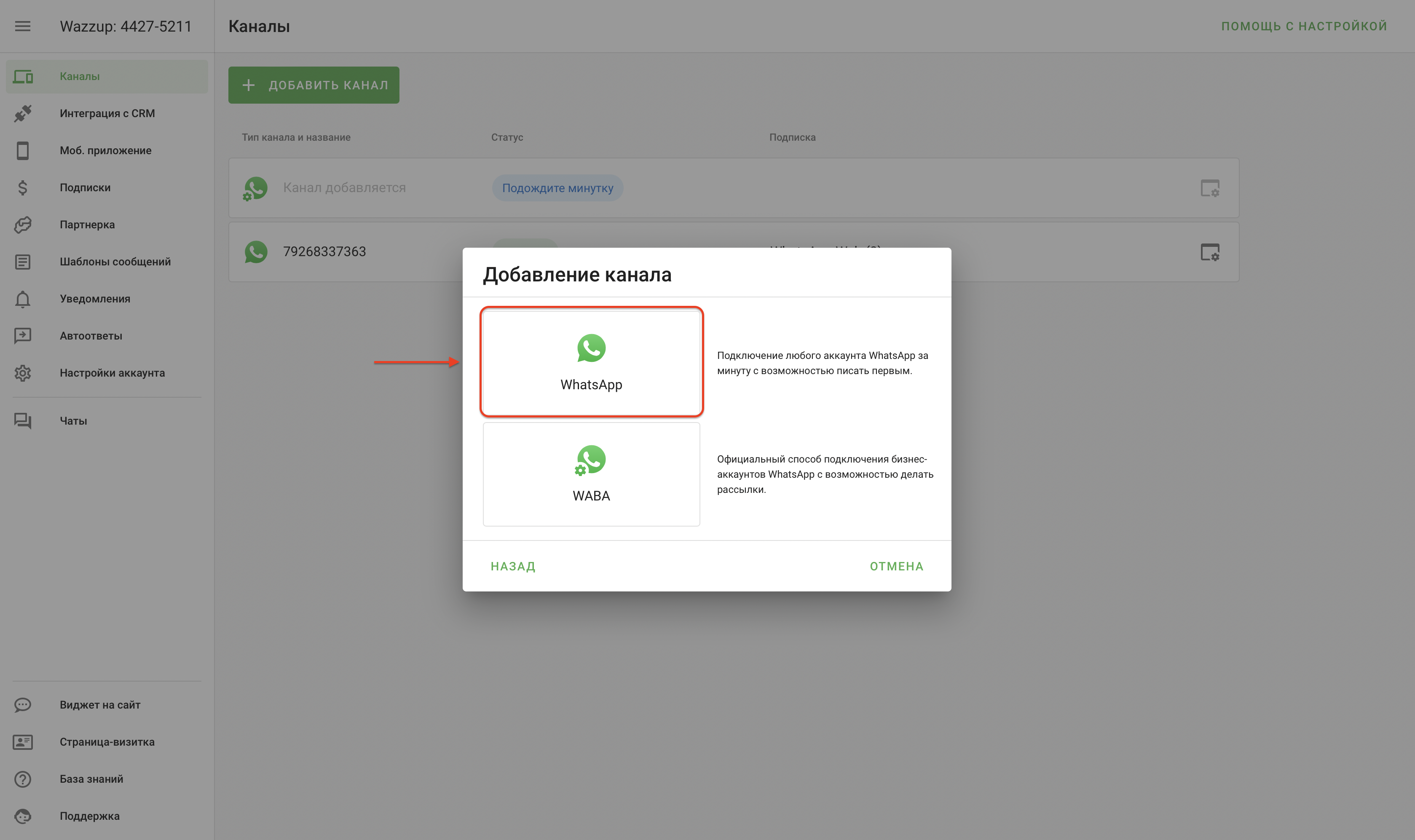The image size is (1415, 840).
Task: Open ПОМОЩЬ С НАСТРОЙКОЙ link
Action: tap(1303, 26)
